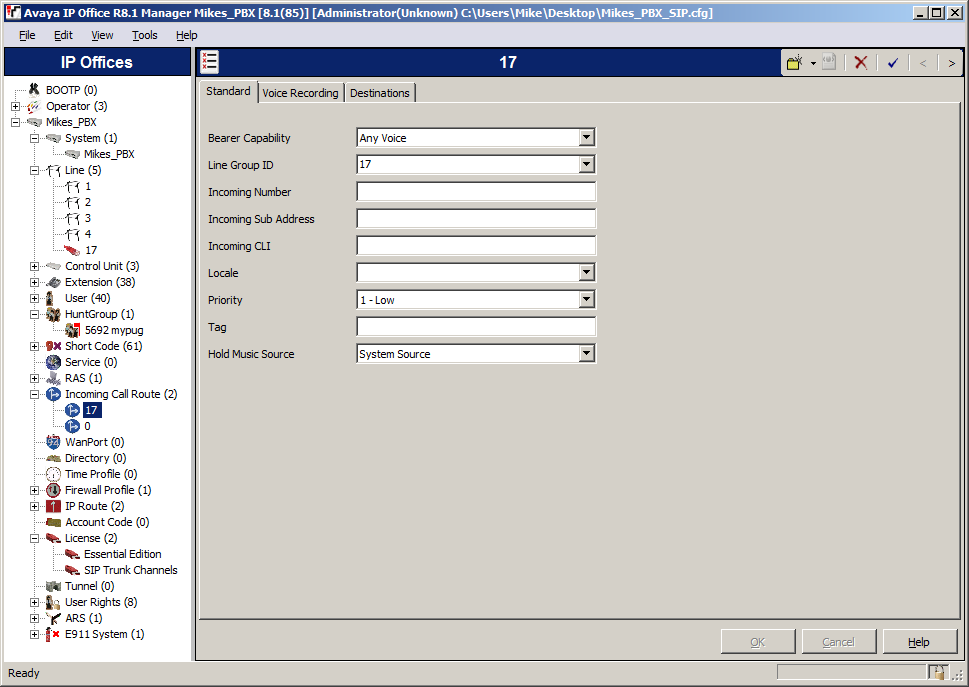
Task: Select Line 17 in the tree
Action: click(x=91, y=250)
